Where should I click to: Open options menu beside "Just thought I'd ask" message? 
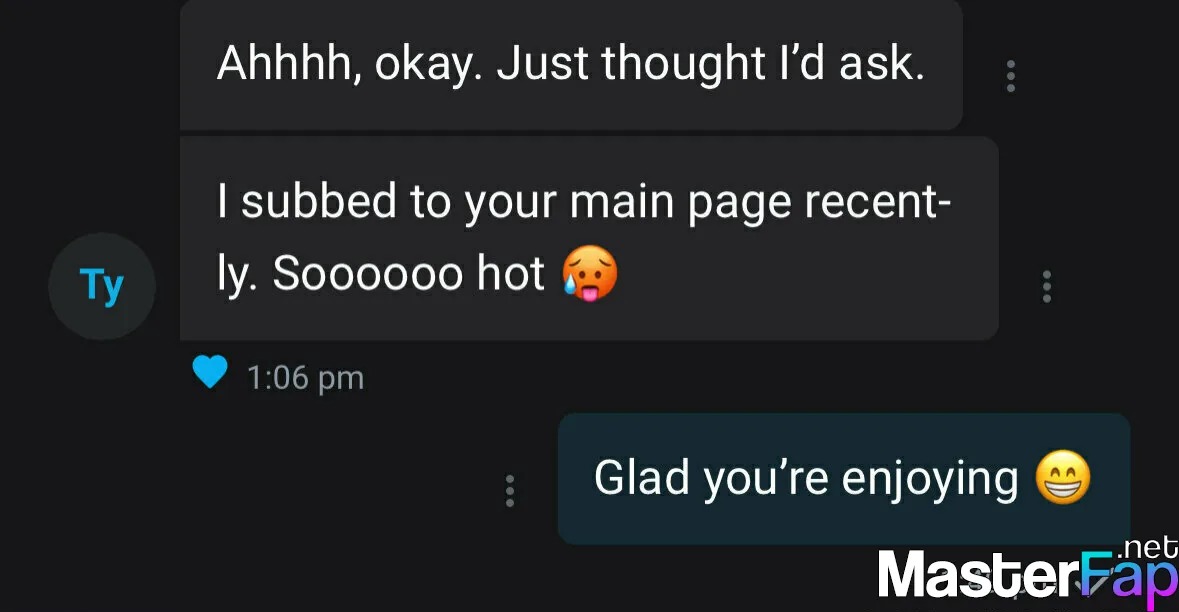tap(1011, 76)
